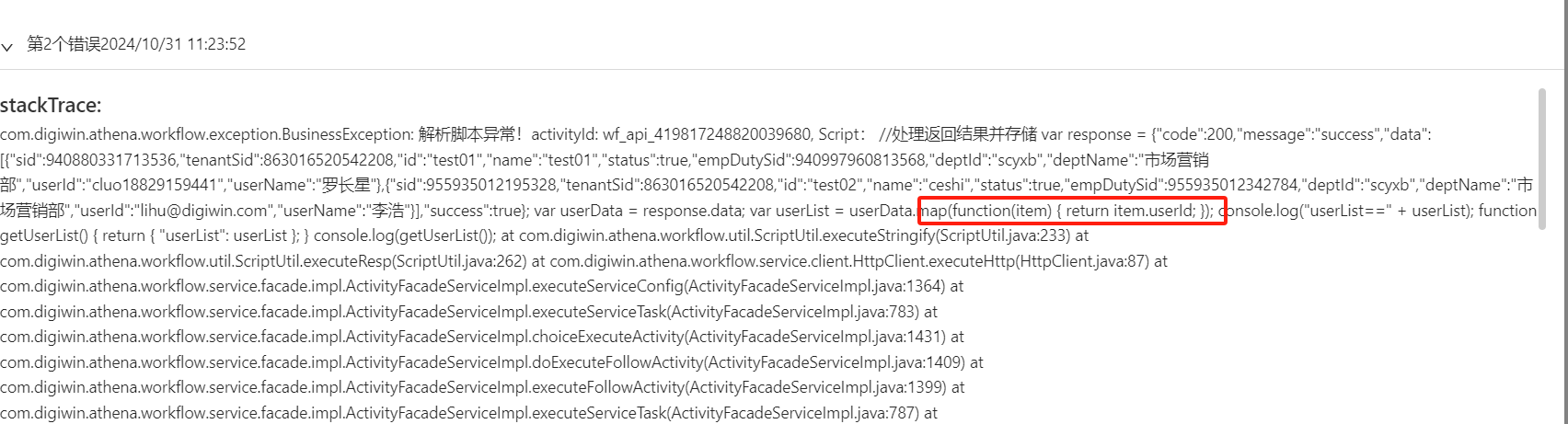
Task: Click the stack trace vertical scrollbar thumb
Action: tap(1542, 159)
